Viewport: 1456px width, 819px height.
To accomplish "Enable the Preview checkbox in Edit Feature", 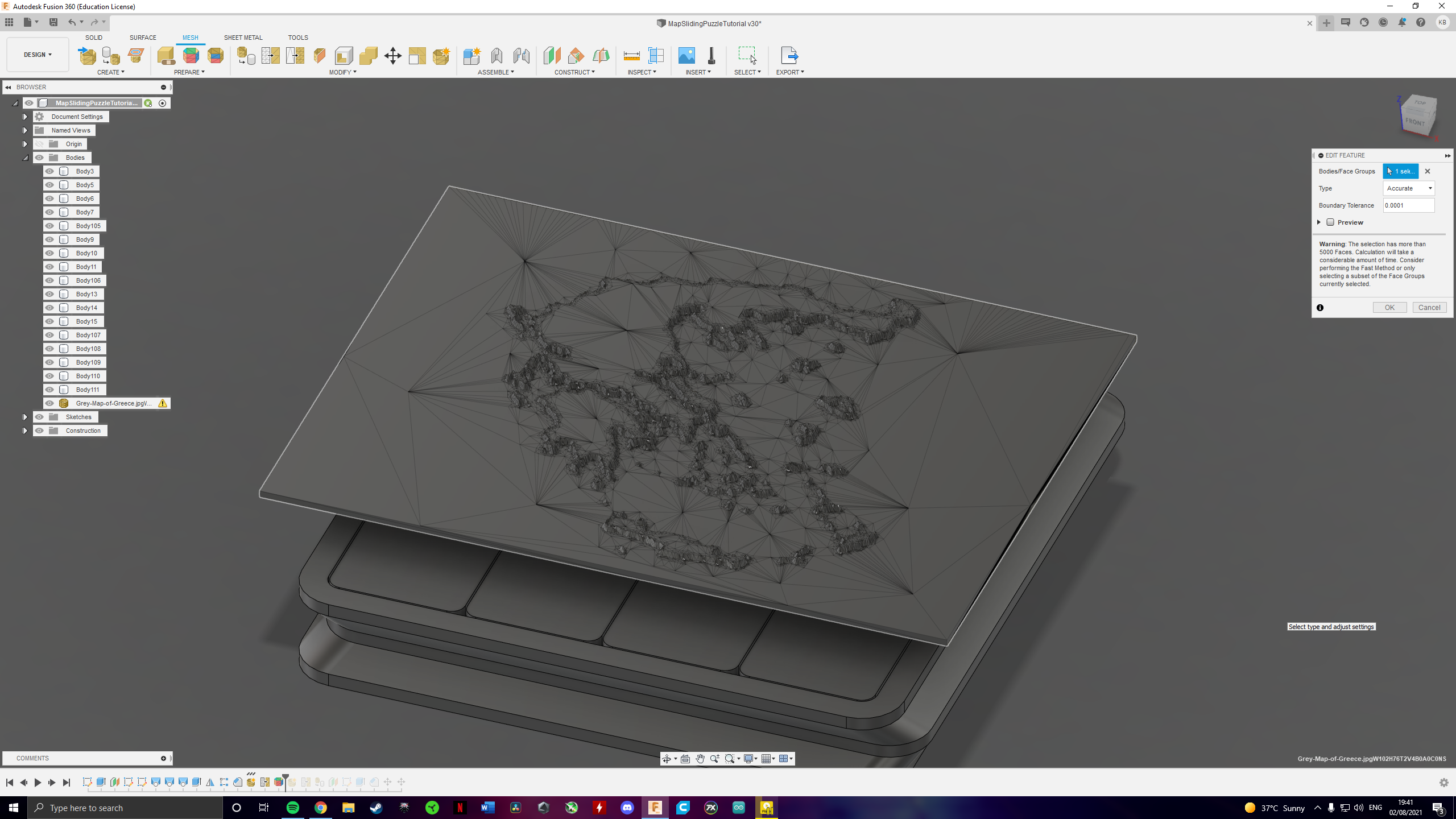I will pyautogui.click(x=1331, y=222).
